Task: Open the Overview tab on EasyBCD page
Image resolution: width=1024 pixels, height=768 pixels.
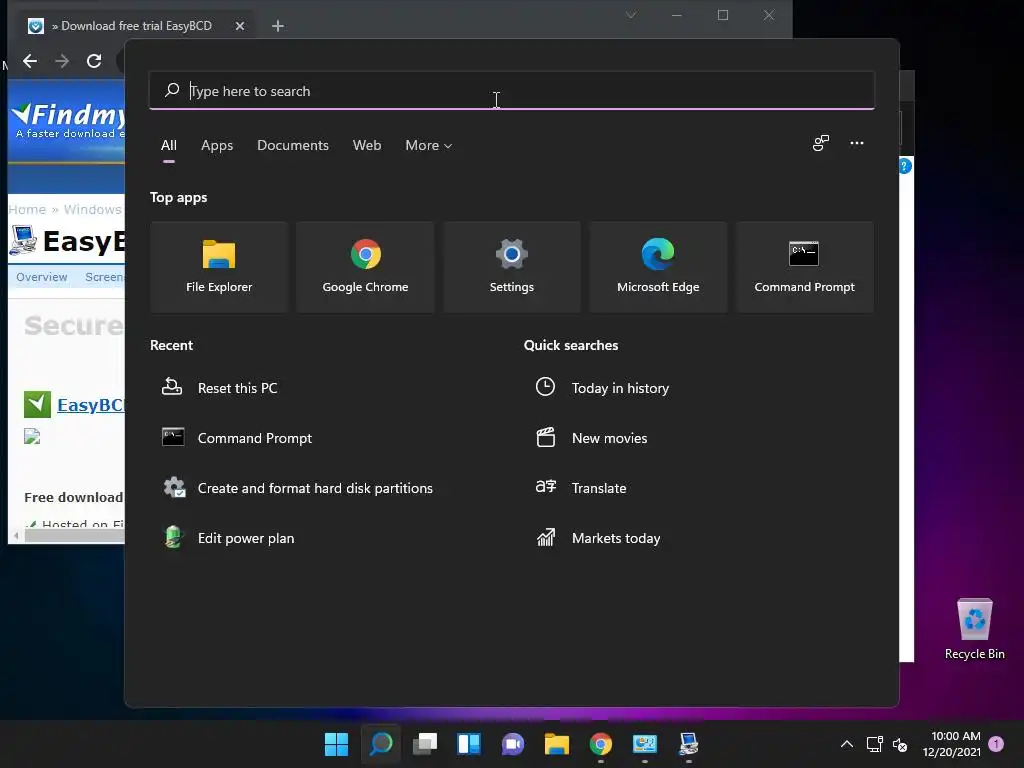Action: [x=42, y=277]
